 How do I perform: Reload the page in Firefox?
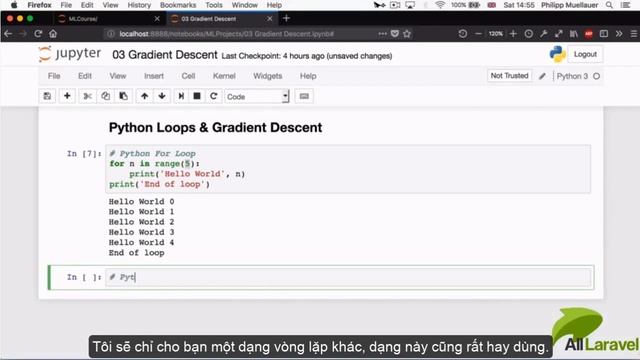tap(38, 34)
